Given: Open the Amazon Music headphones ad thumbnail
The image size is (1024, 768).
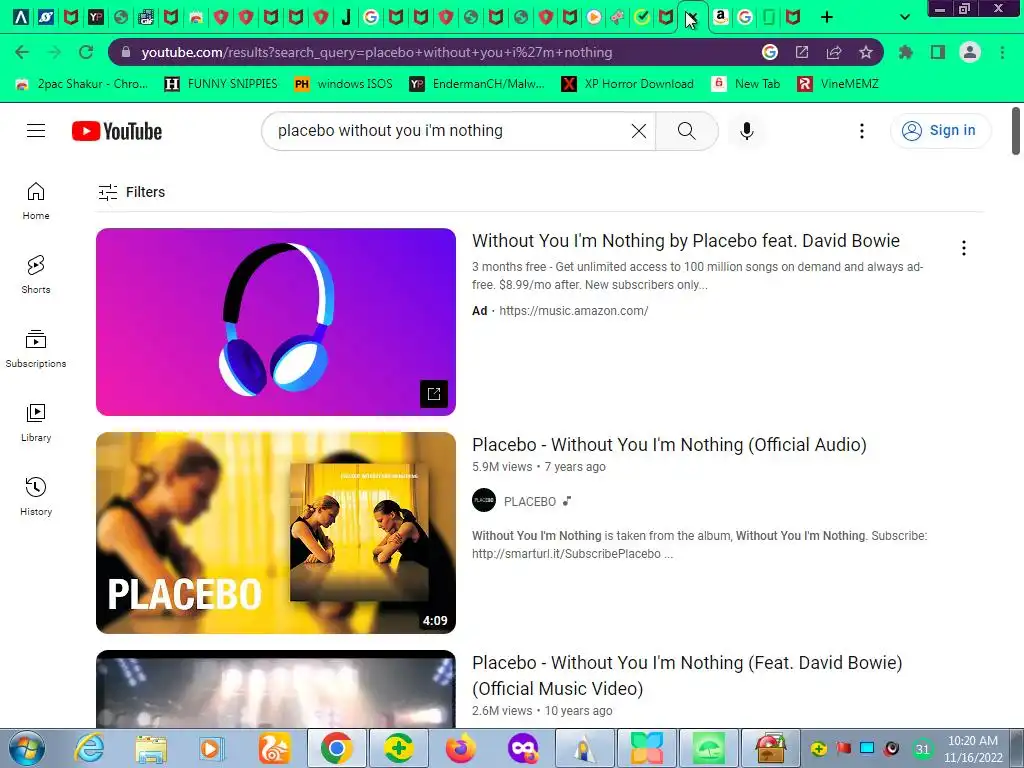Looking at the screenshot, I should click(276, 322).
